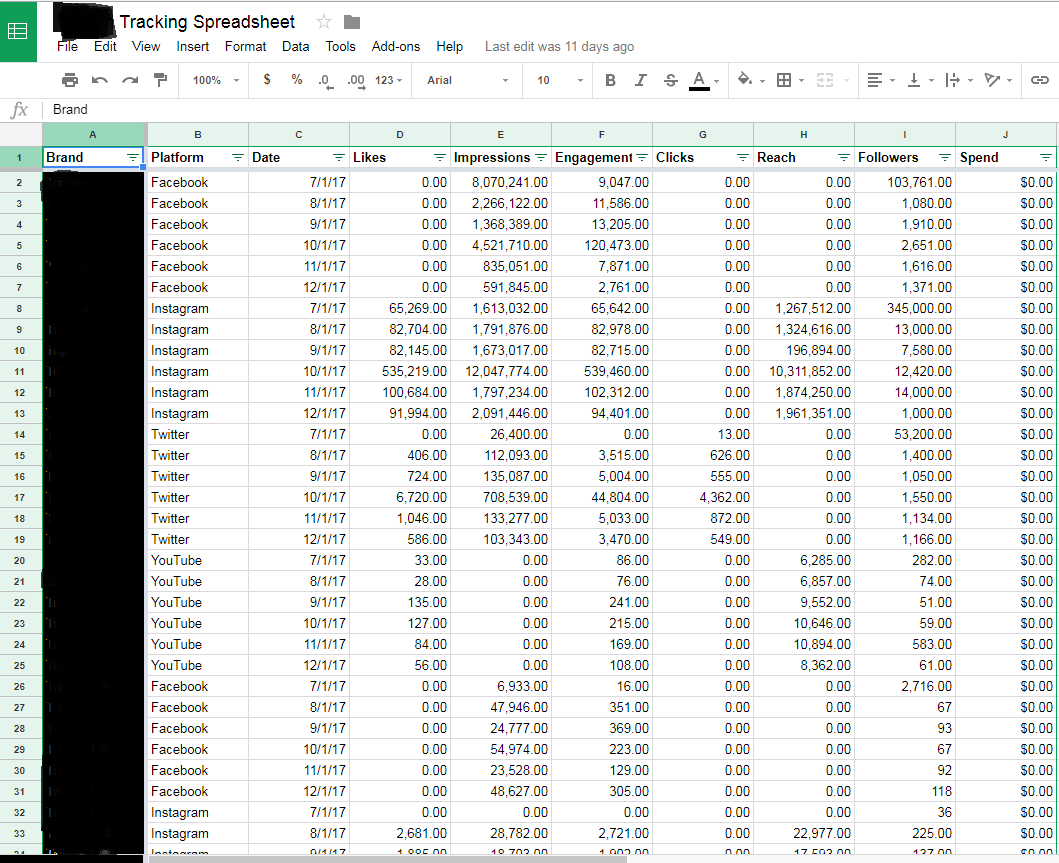Select column J header
The image size is (1059, 863).
(x=1006, y=134)
